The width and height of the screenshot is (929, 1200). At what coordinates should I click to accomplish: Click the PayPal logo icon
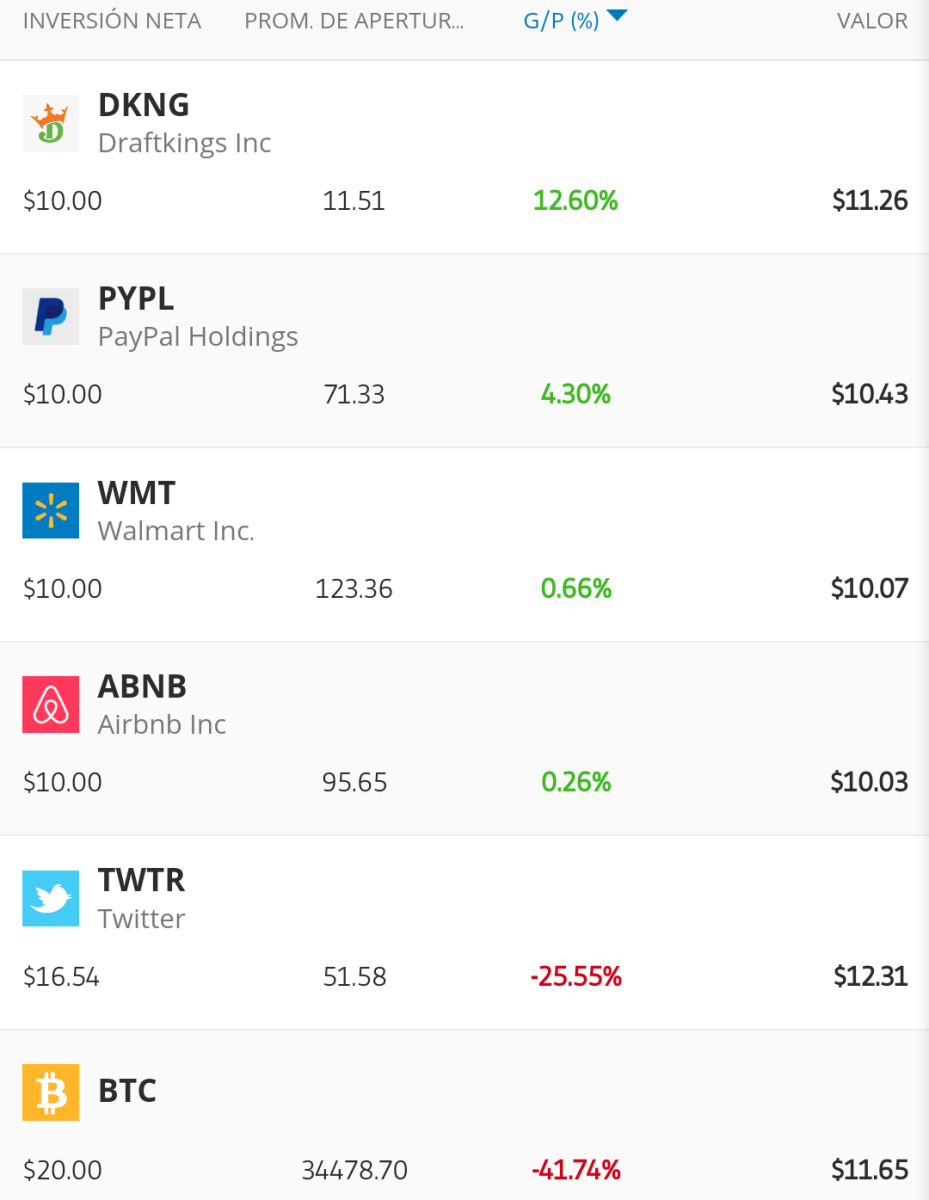coord(50,317)
